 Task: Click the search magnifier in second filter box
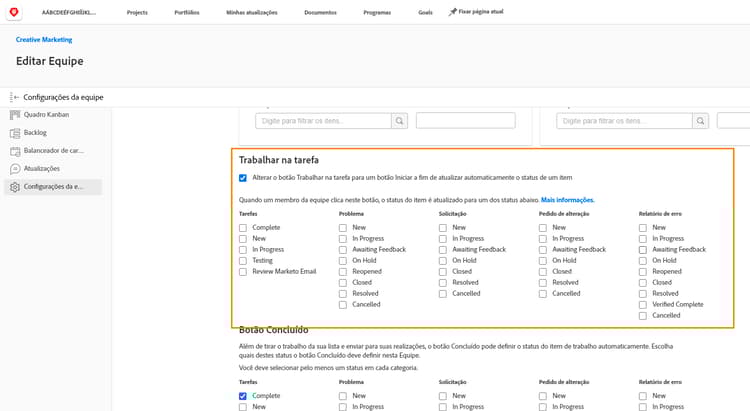tap(700, 121)
